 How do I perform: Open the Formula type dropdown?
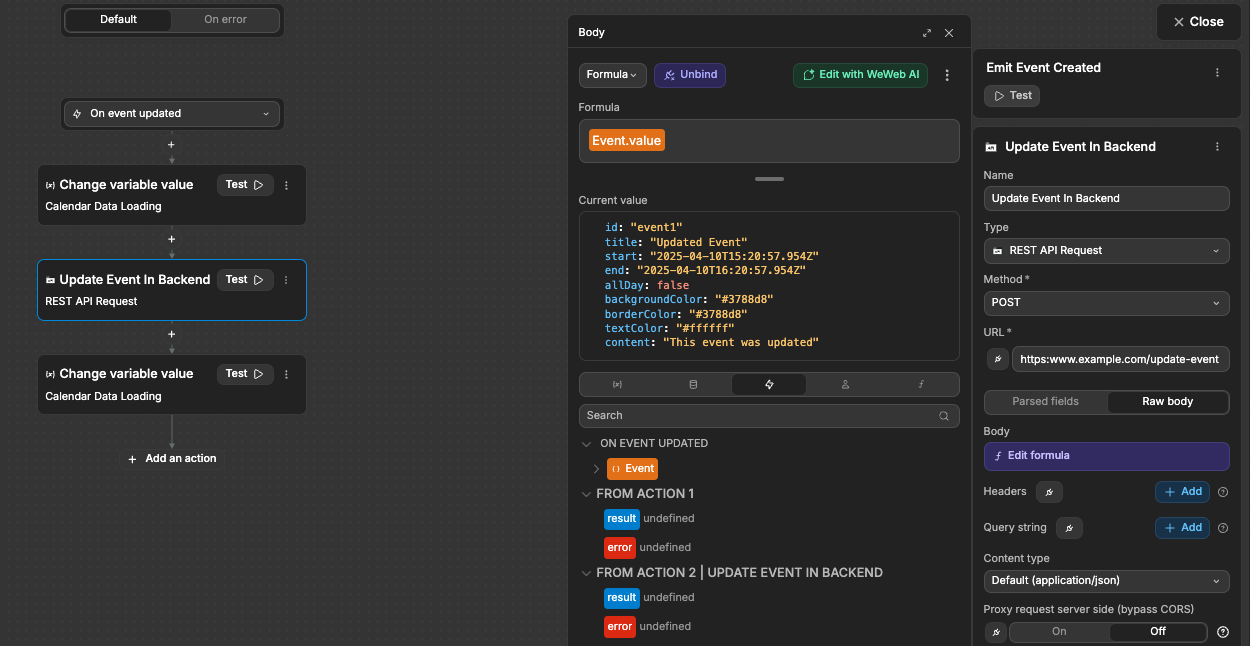[x=612, y=74]
